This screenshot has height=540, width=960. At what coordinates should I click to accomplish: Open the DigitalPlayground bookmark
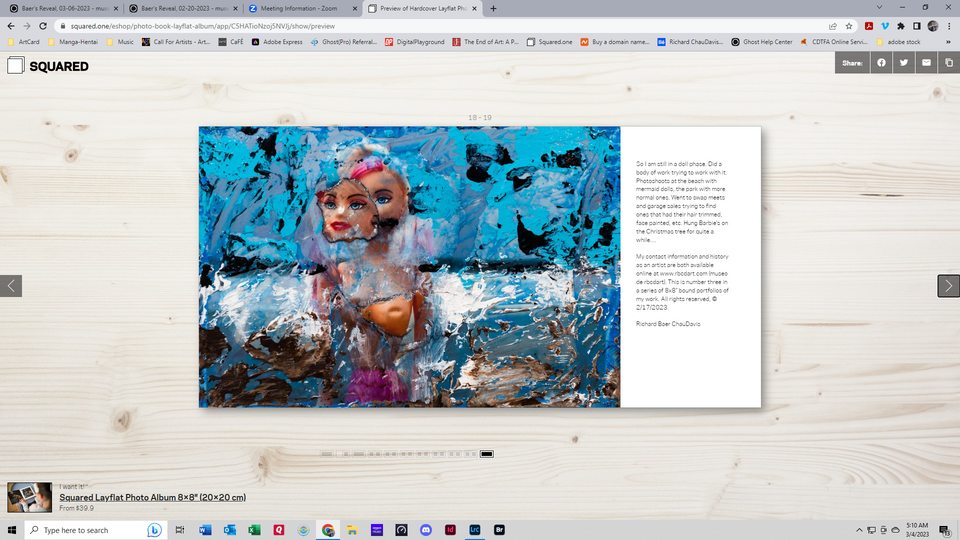click(x=414, y=42)
